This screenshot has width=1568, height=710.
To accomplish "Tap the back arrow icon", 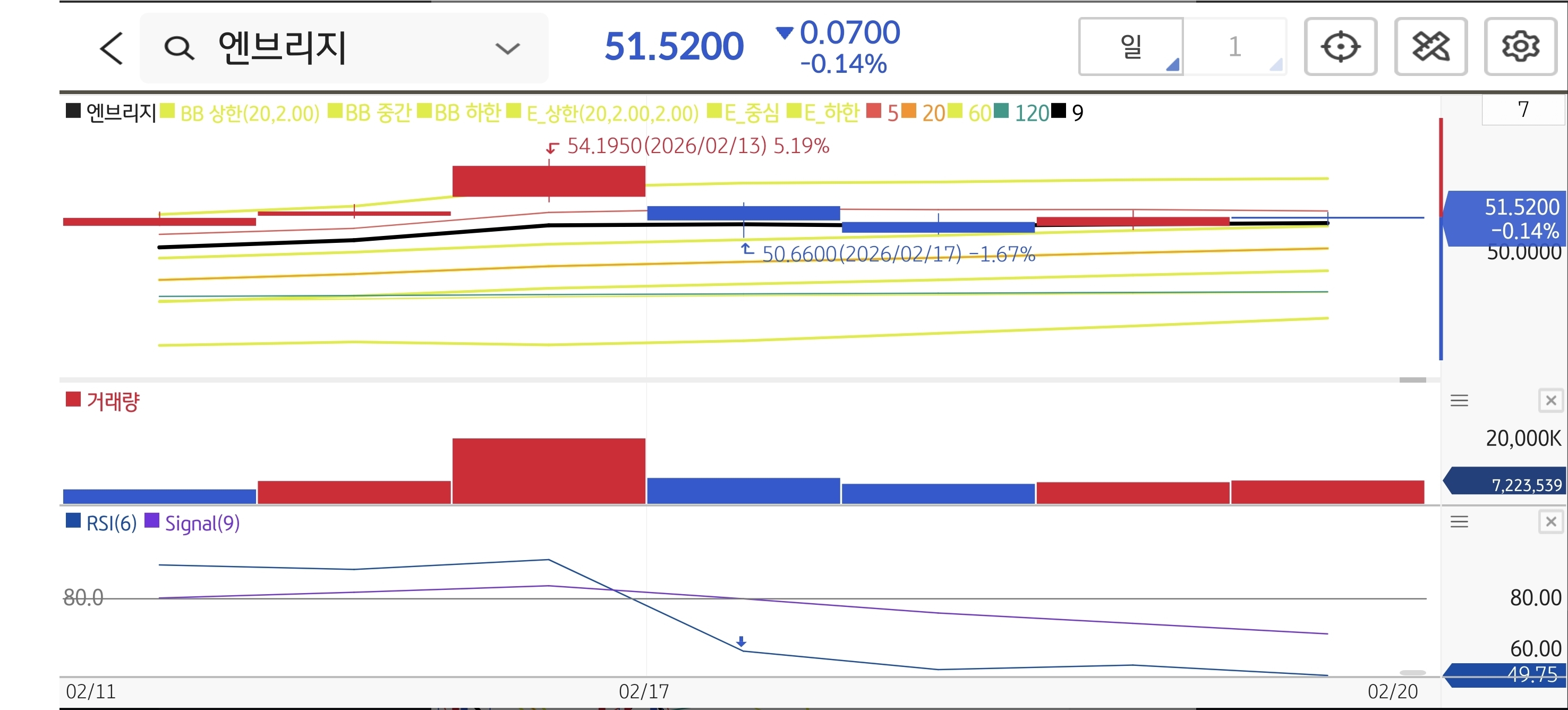I will [112, 48].
